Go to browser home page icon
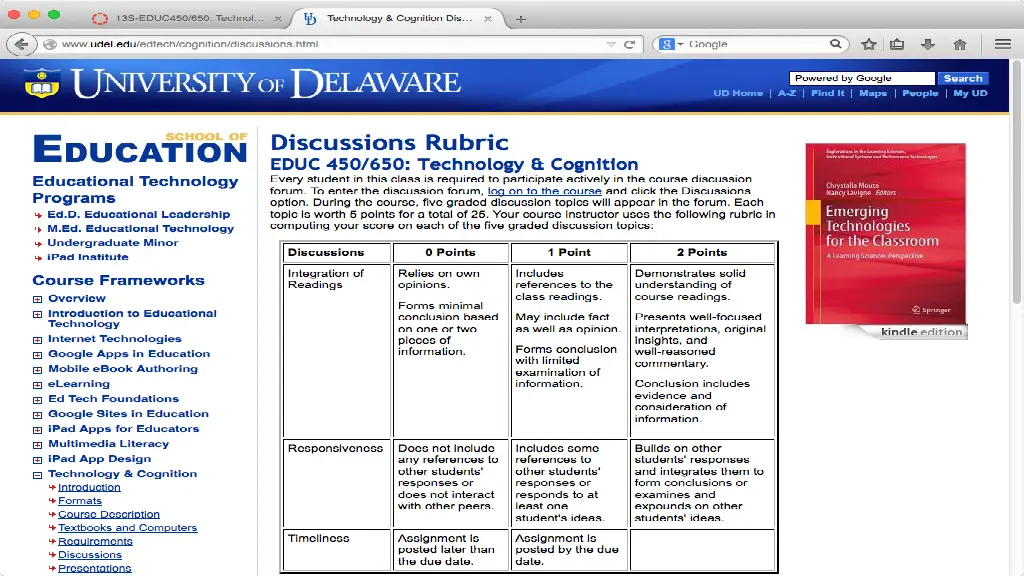Viewport: 1024px width, 576px height. tap(959, 44)
